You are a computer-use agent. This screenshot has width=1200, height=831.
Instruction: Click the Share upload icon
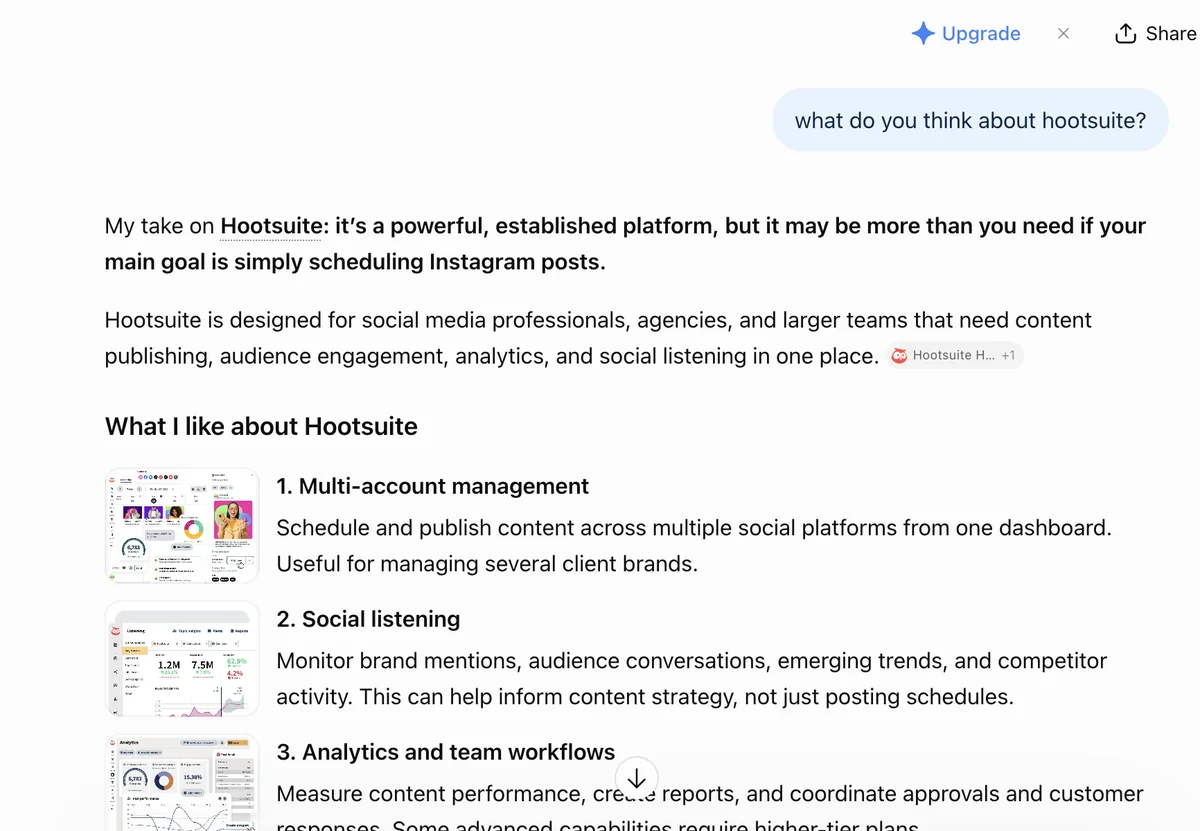1125,33
